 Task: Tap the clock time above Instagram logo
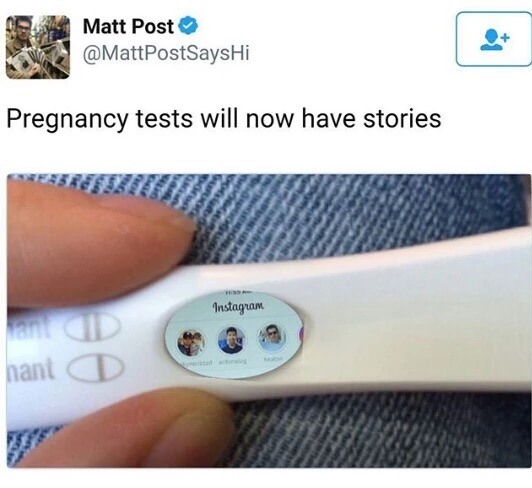[240, 292]
